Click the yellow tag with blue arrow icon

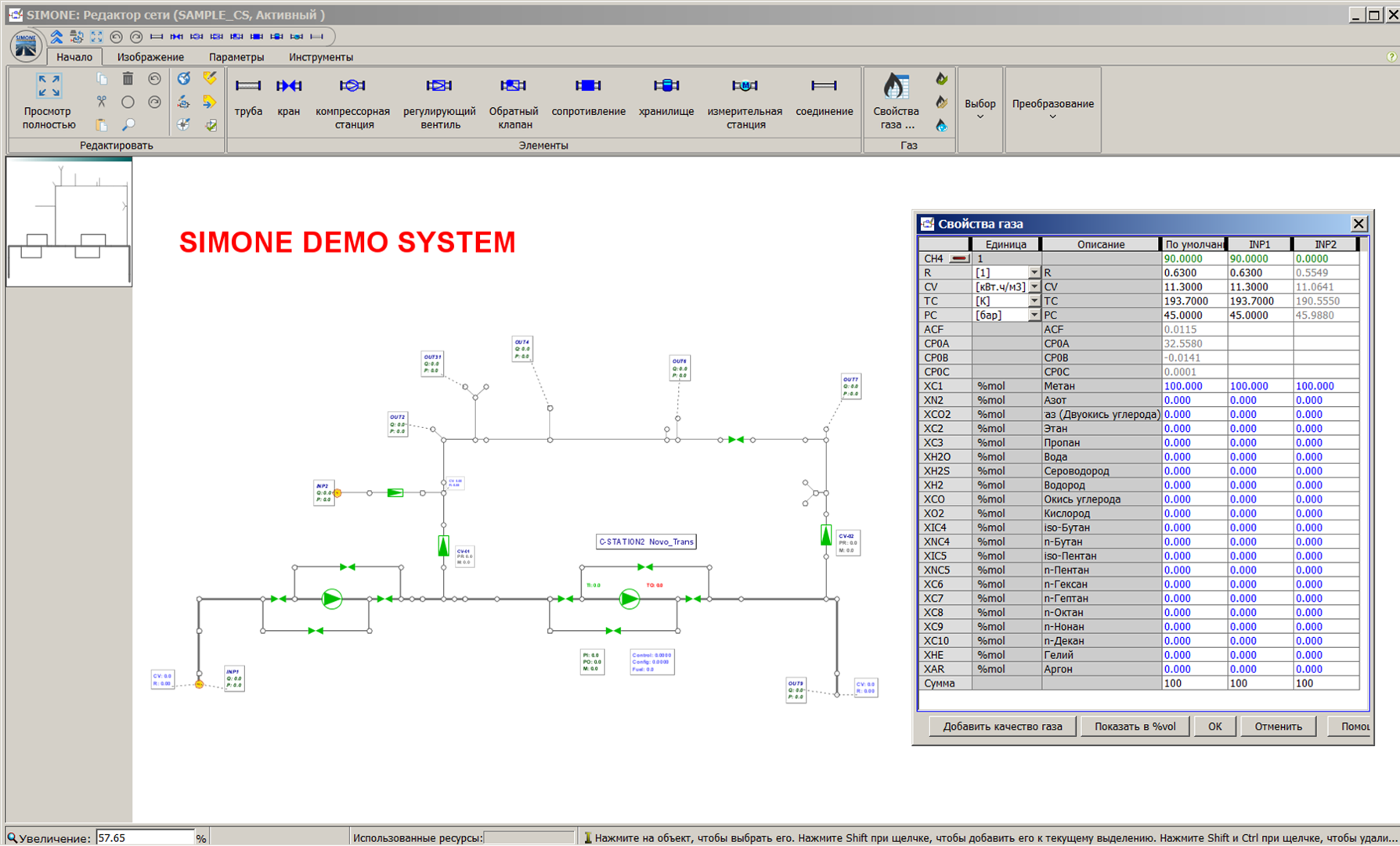210,102
